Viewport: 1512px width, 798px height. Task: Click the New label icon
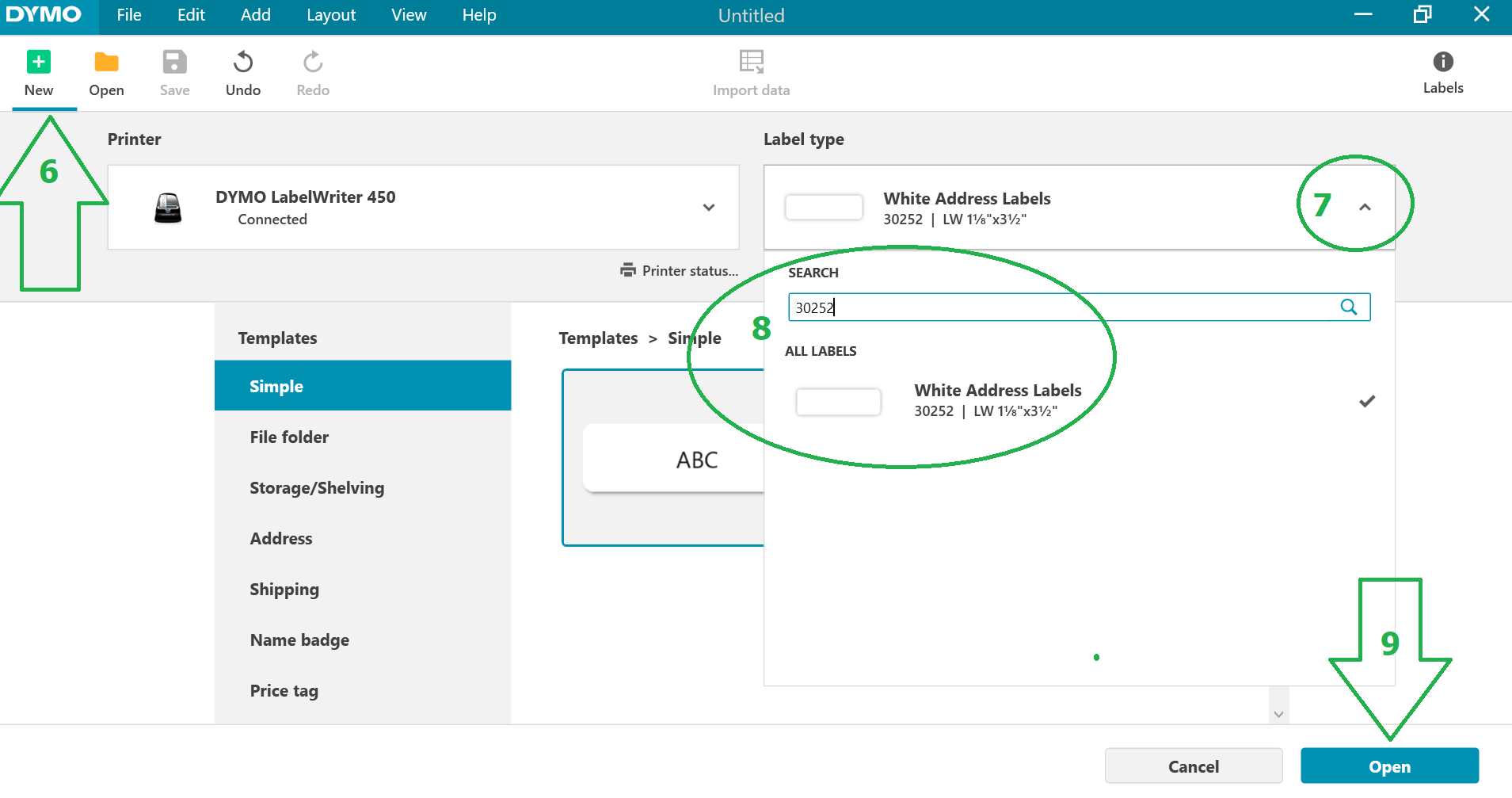38,63
